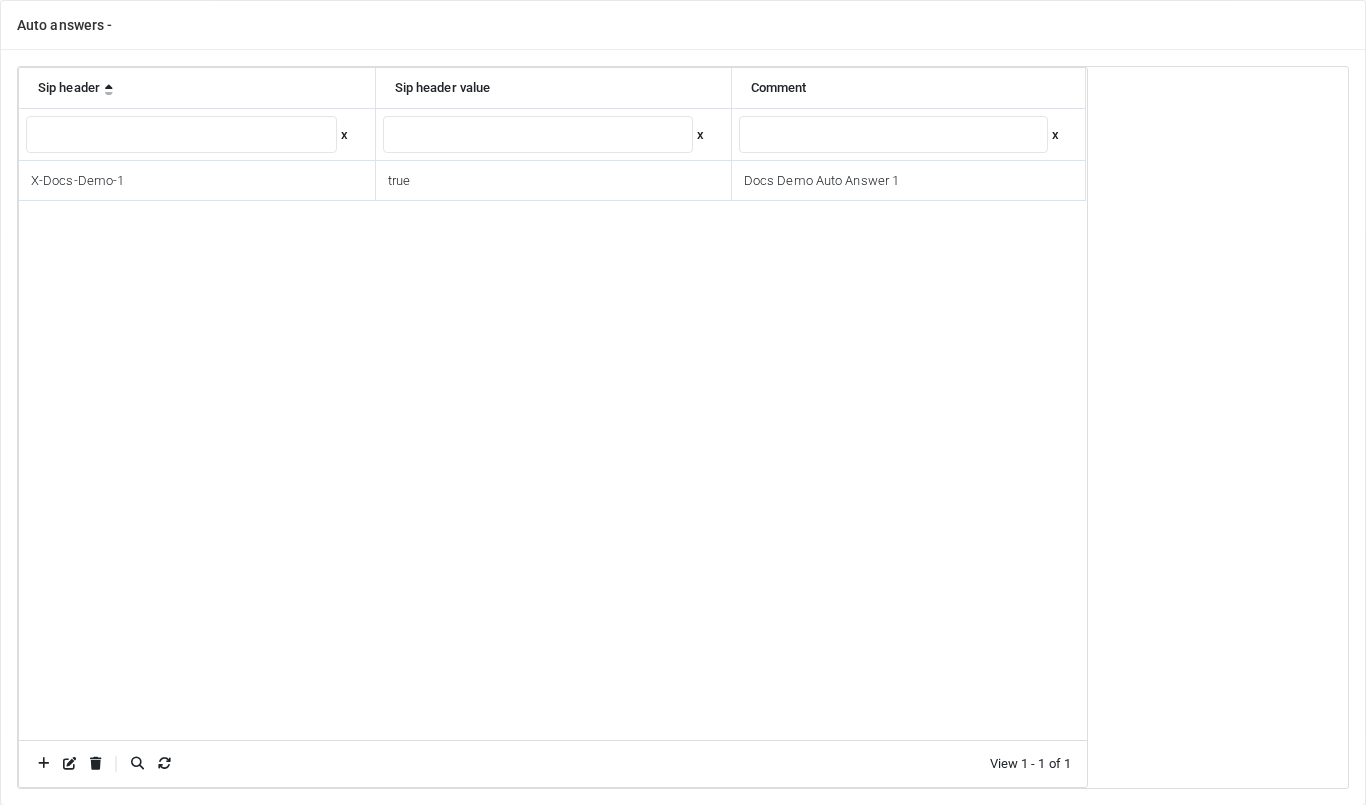Click the 'Auto answers -' page title
Viewport: 1366px width, 805px height.
pyautogui.click(x=64, y=25)
